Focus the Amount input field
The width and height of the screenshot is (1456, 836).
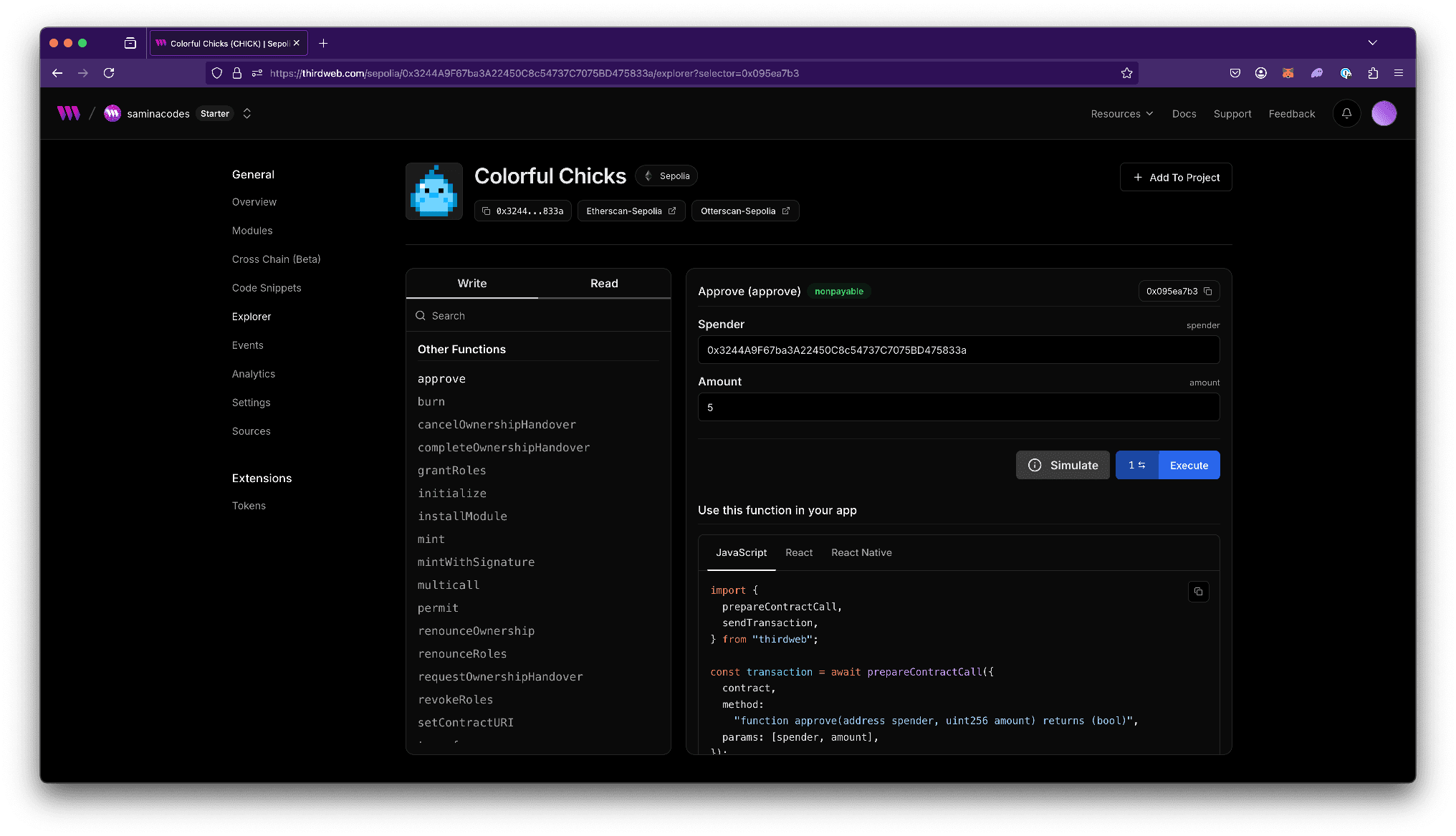[x=958, y=408]
